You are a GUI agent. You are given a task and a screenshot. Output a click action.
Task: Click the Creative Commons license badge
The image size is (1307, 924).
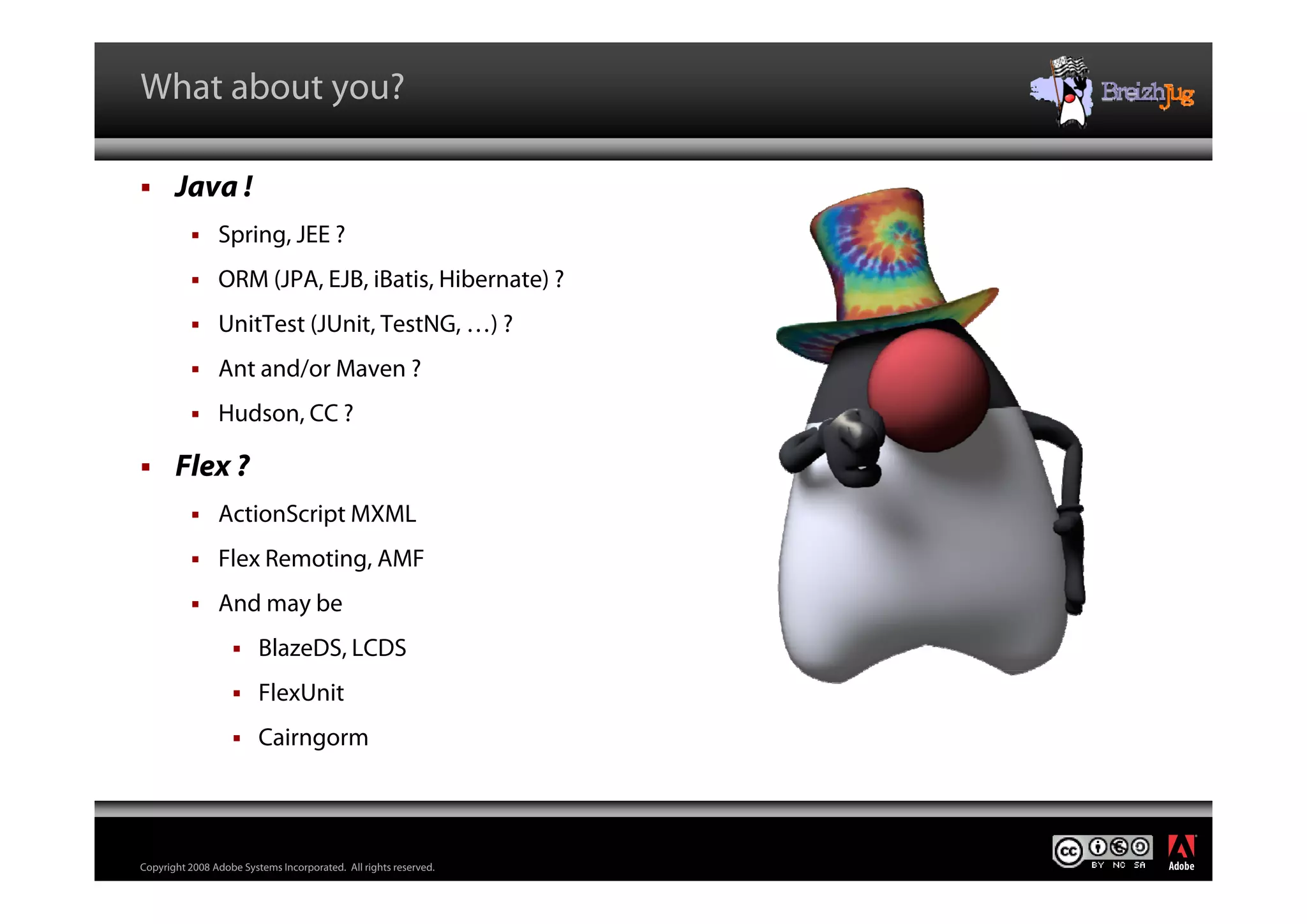tap(1102, 852)
